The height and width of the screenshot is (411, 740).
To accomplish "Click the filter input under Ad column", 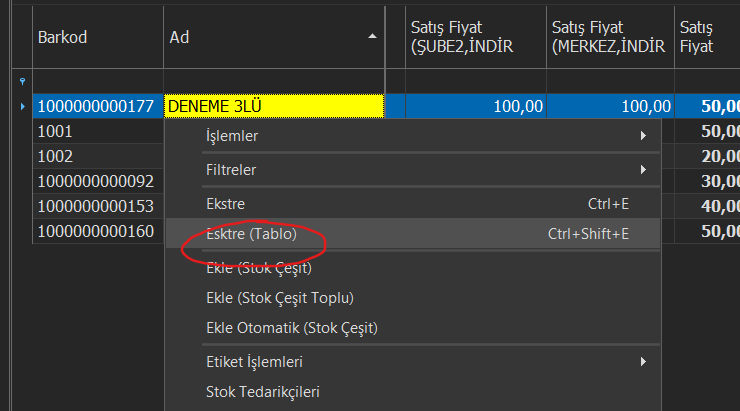I will 273,80.
